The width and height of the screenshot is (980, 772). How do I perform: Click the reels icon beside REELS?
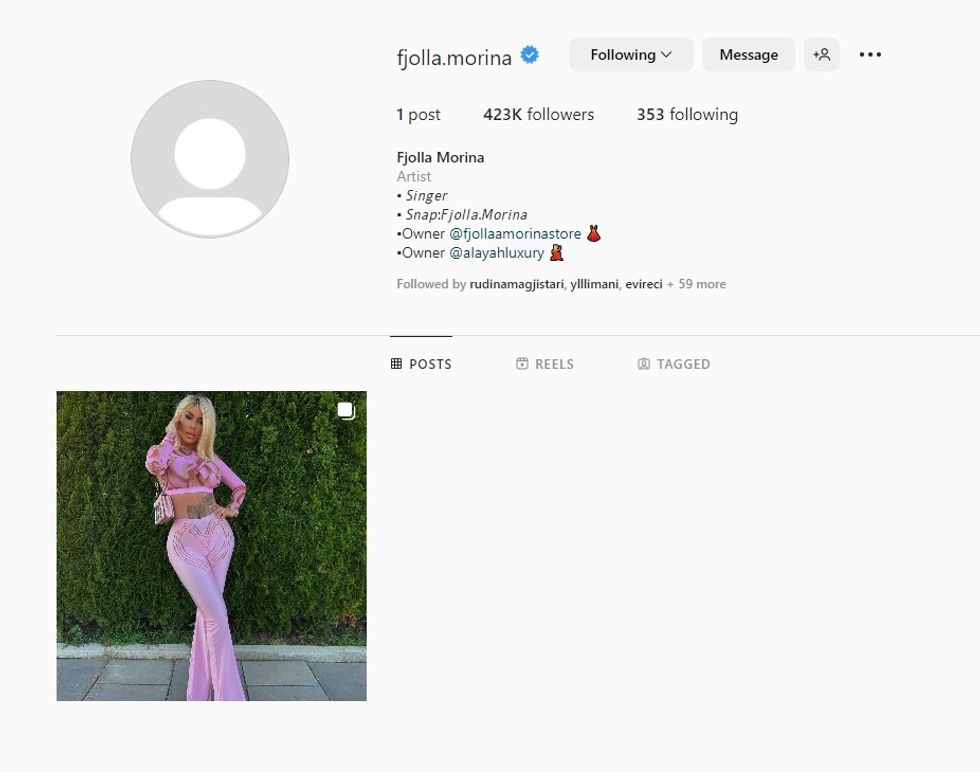tap(522, 364)
